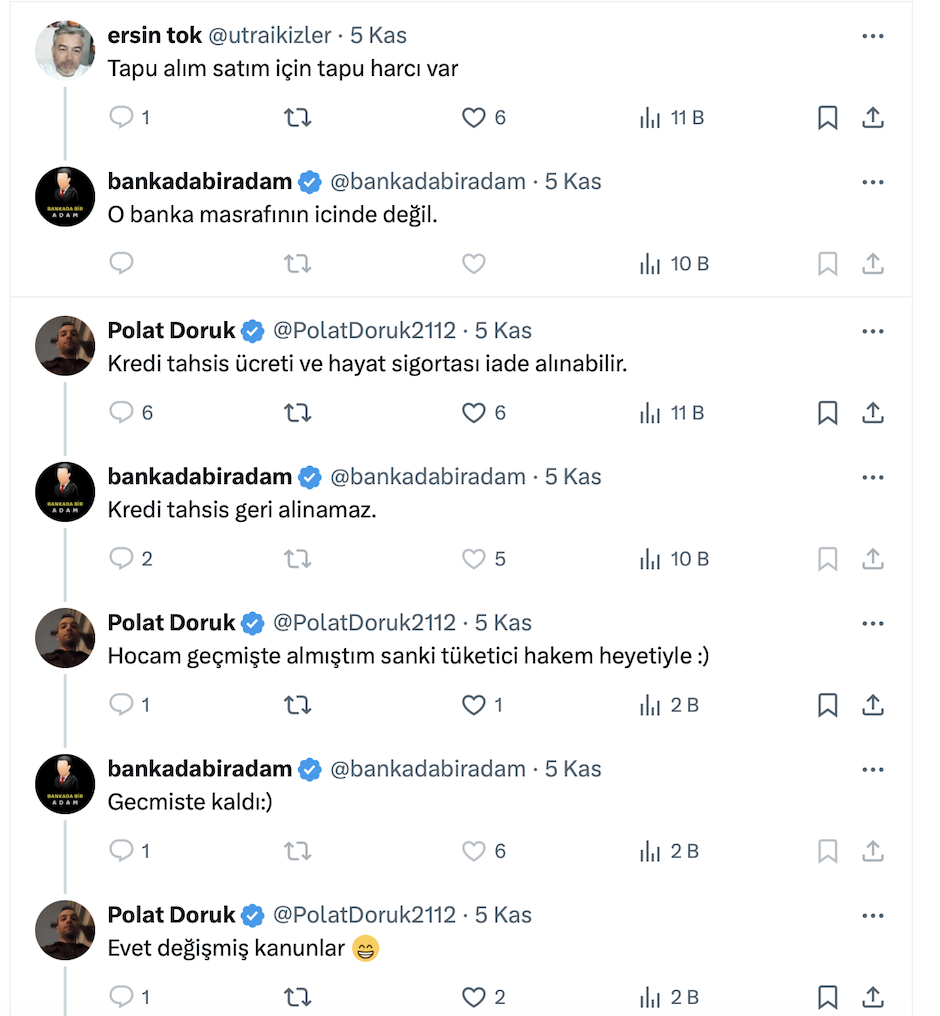Like the 'Gecmiste kaldı:)' reply
This screenshot has height=1016, width=940.
474,851
